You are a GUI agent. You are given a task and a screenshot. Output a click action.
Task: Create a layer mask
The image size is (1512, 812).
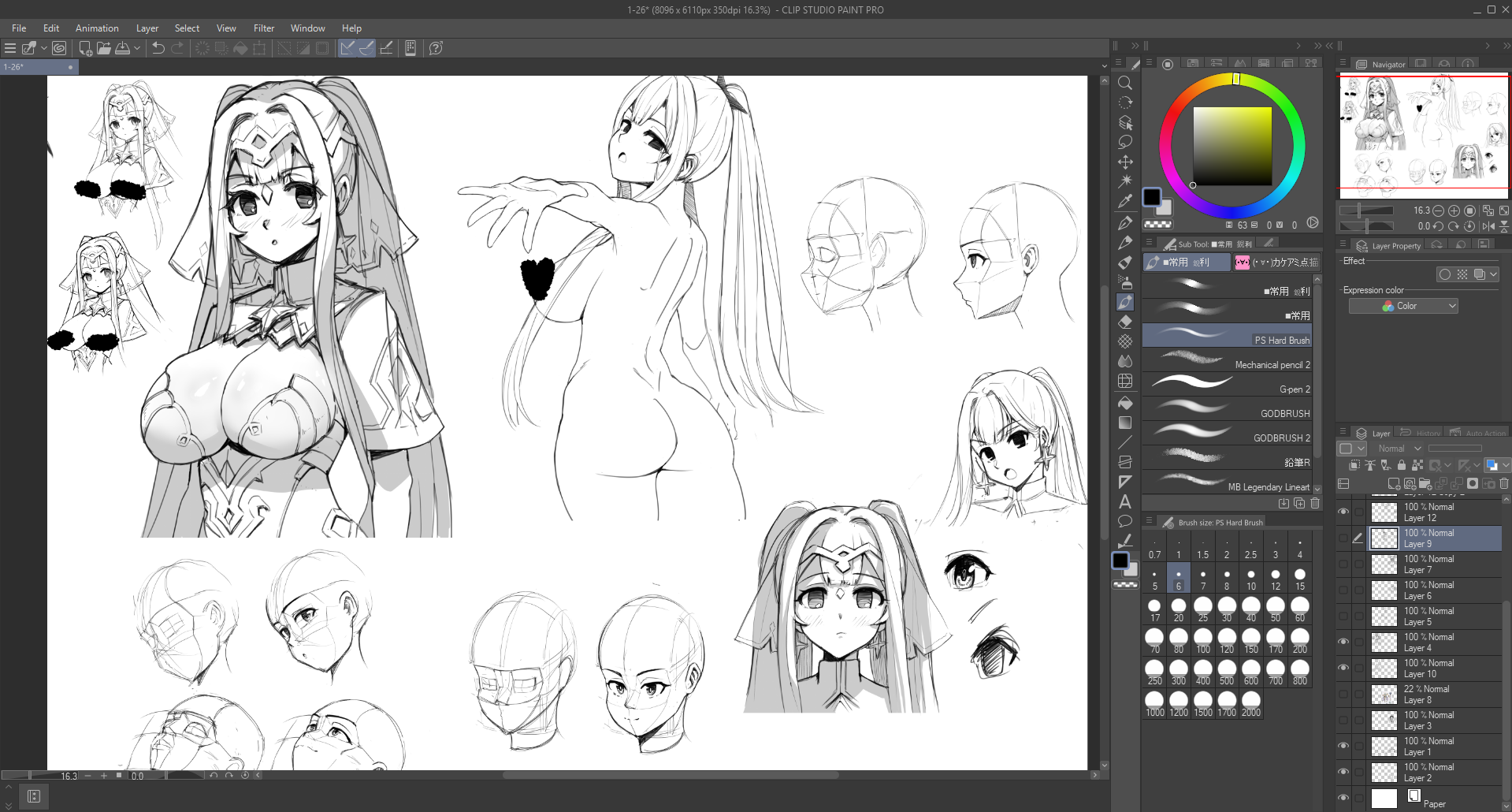(x=1473, y=483)
